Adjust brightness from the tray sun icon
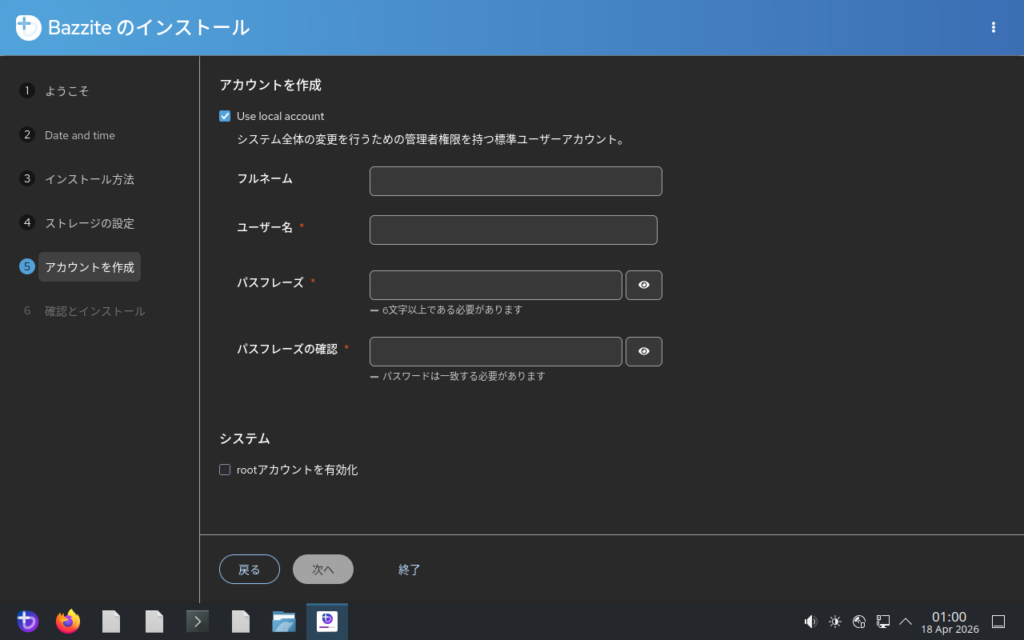This screenshot has height=640, width=1024. (835, 622)
